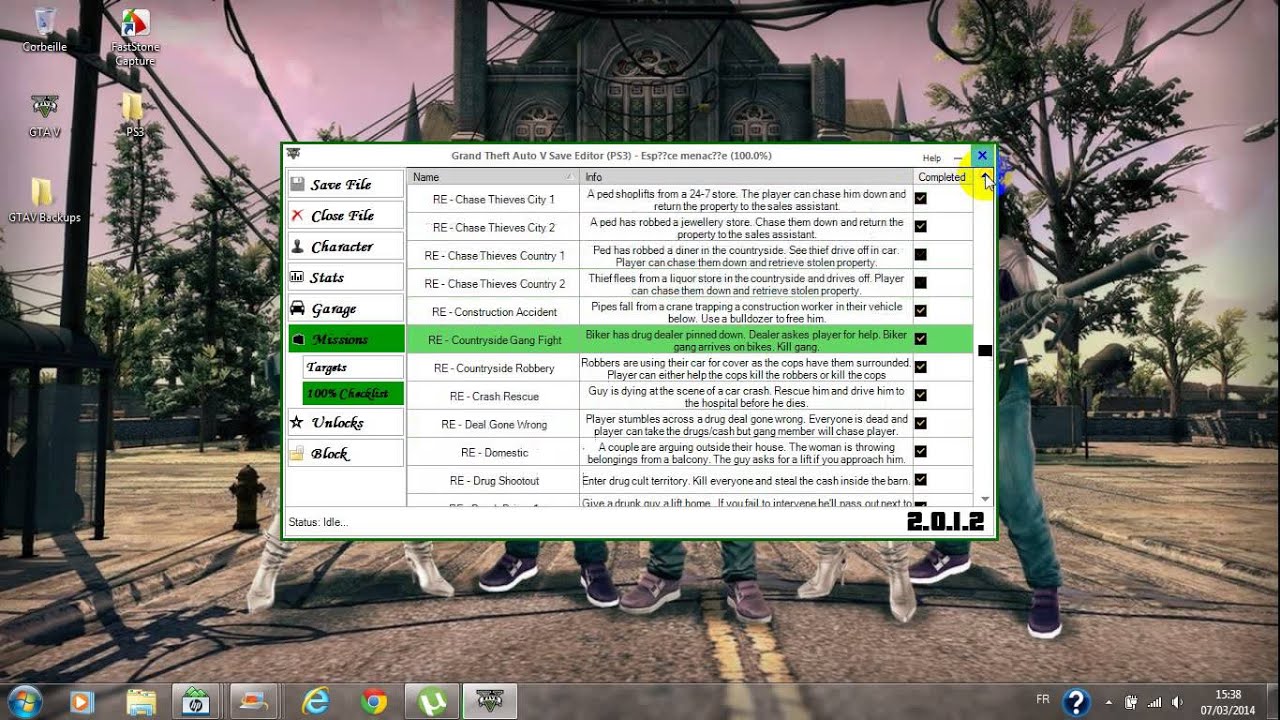The image size is (1280, 720).
Task: Click the 15:38 clock in taskbar
Action: tap(1228, 694)
